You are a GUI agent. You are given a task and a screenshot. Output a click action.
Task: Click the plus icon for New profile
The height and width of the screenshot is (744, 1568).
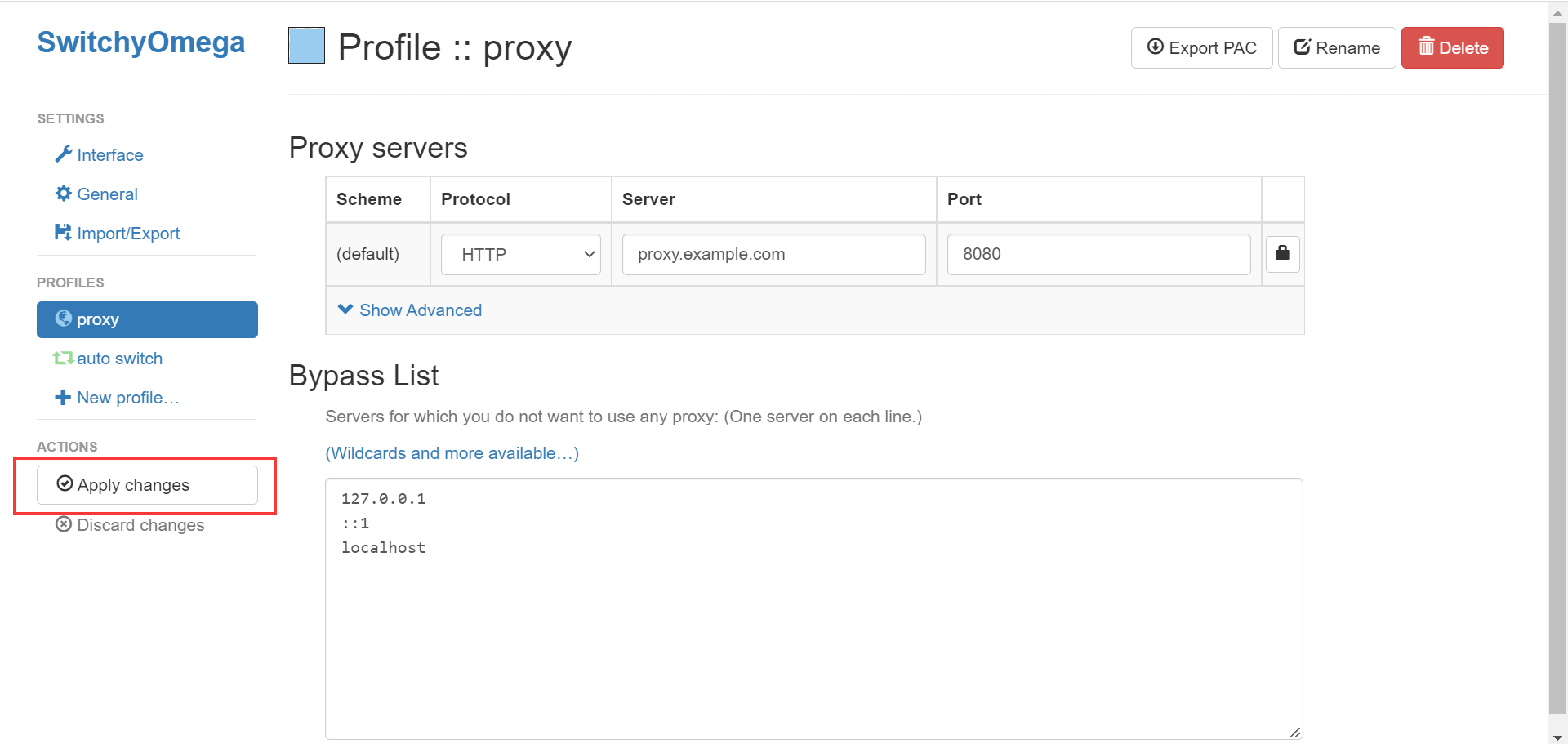pos(63,398)
